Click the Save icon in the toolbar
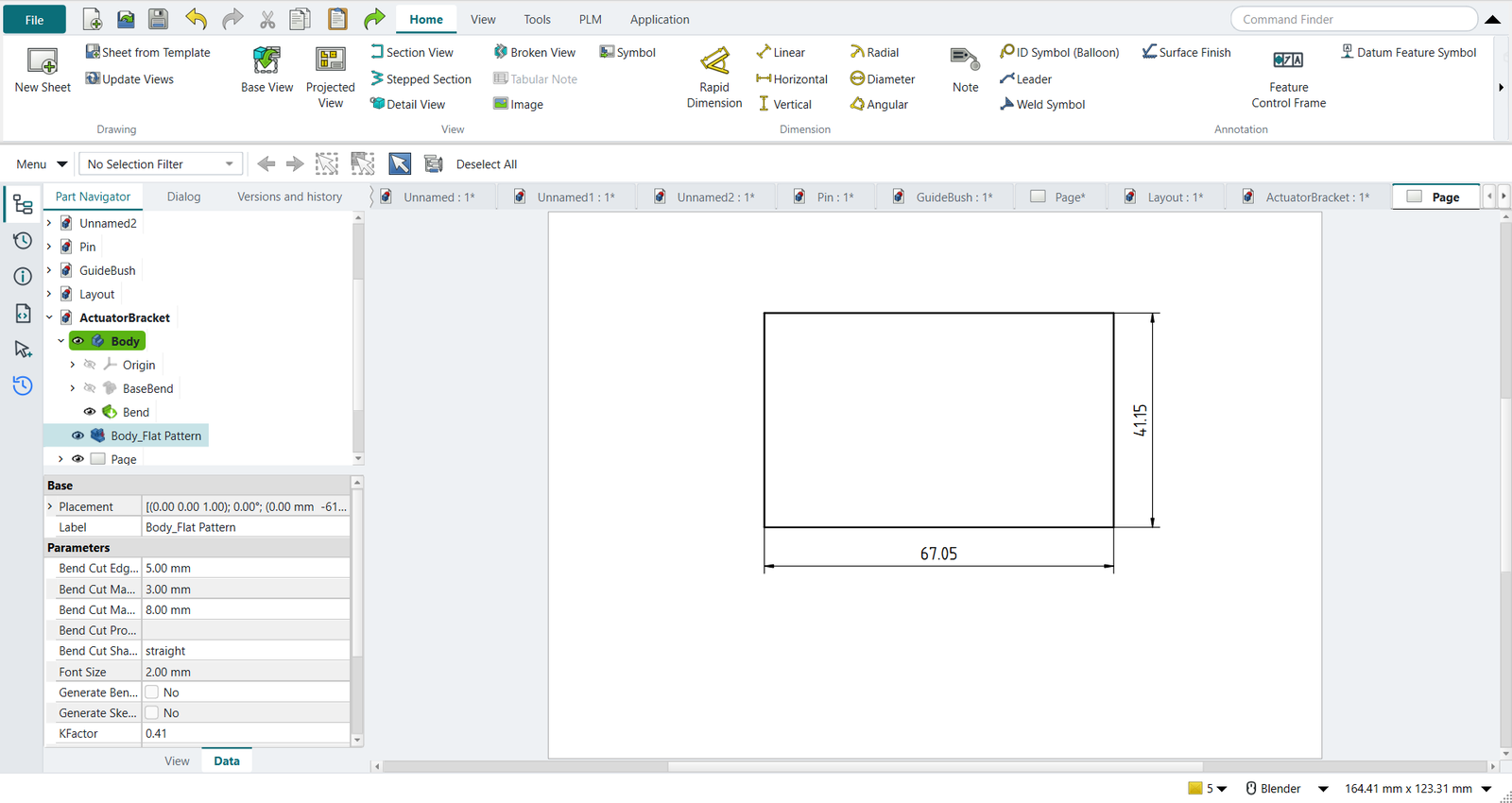This screenshot has height=803, width=1512. (159, 19)
